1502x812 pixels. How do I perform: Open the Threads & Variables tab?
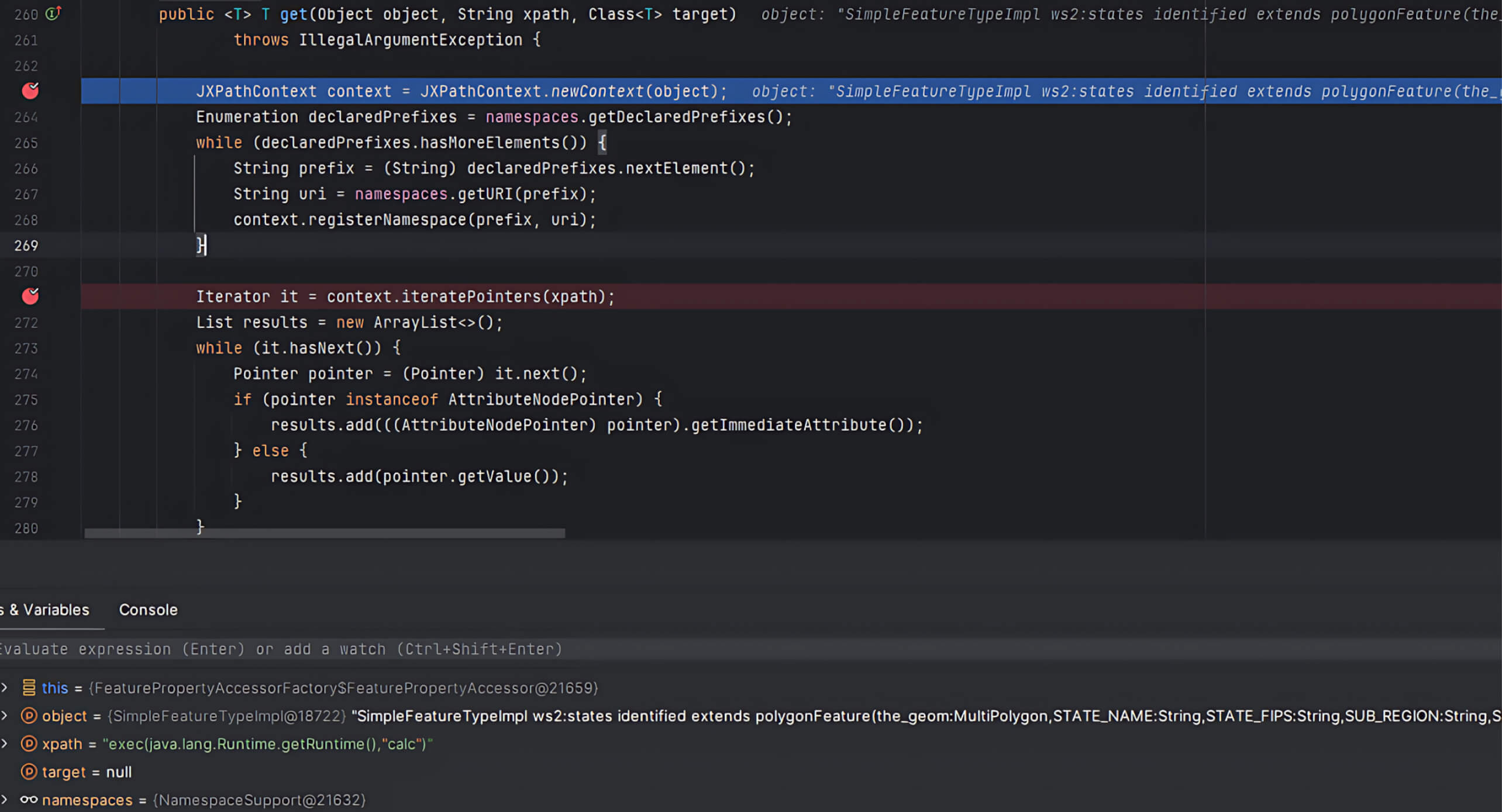click(x=44, y=610)
